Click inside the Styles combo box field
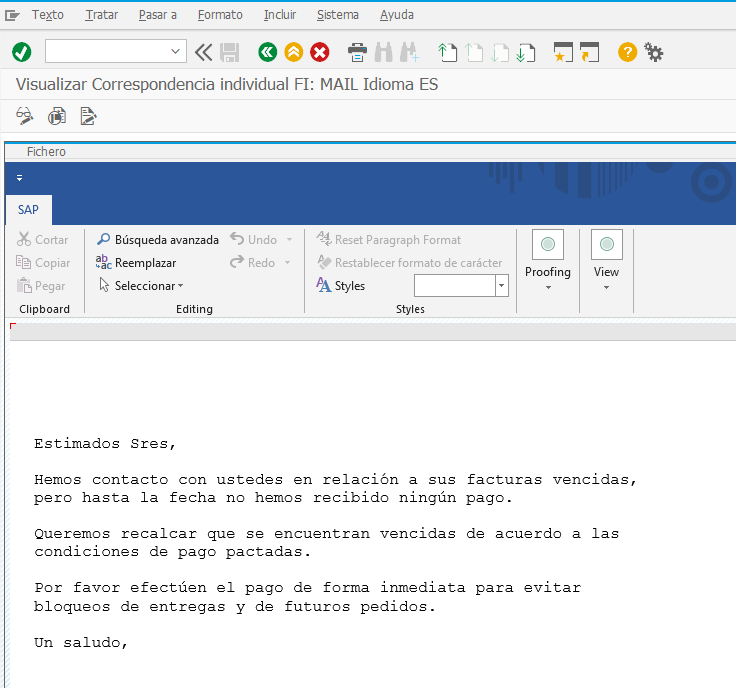Image resolution: width=736 pixels, height=688 pixels. [454, 286]
